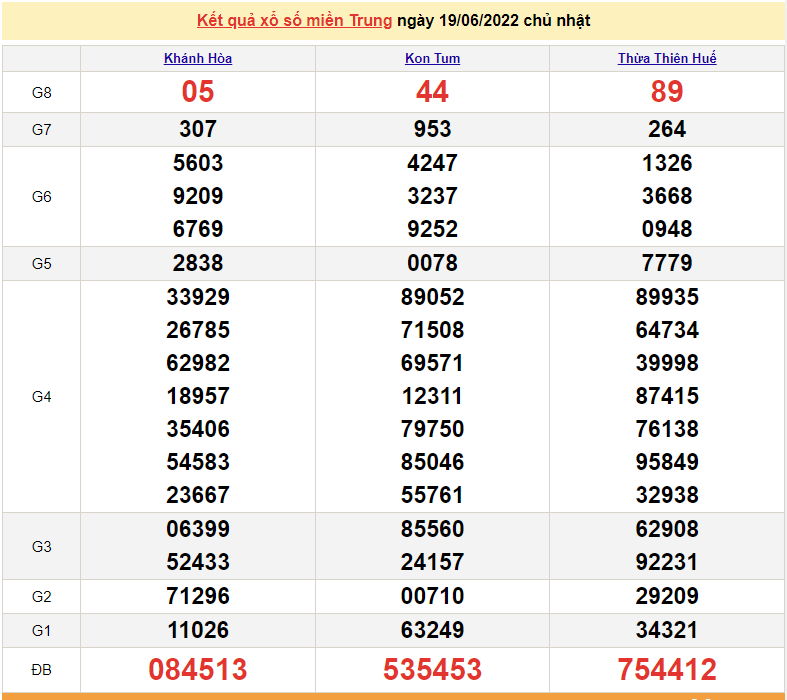Screen dimensions: 787x700
Task: Click the G5 number 7779
Action: (x=667, y=263)
